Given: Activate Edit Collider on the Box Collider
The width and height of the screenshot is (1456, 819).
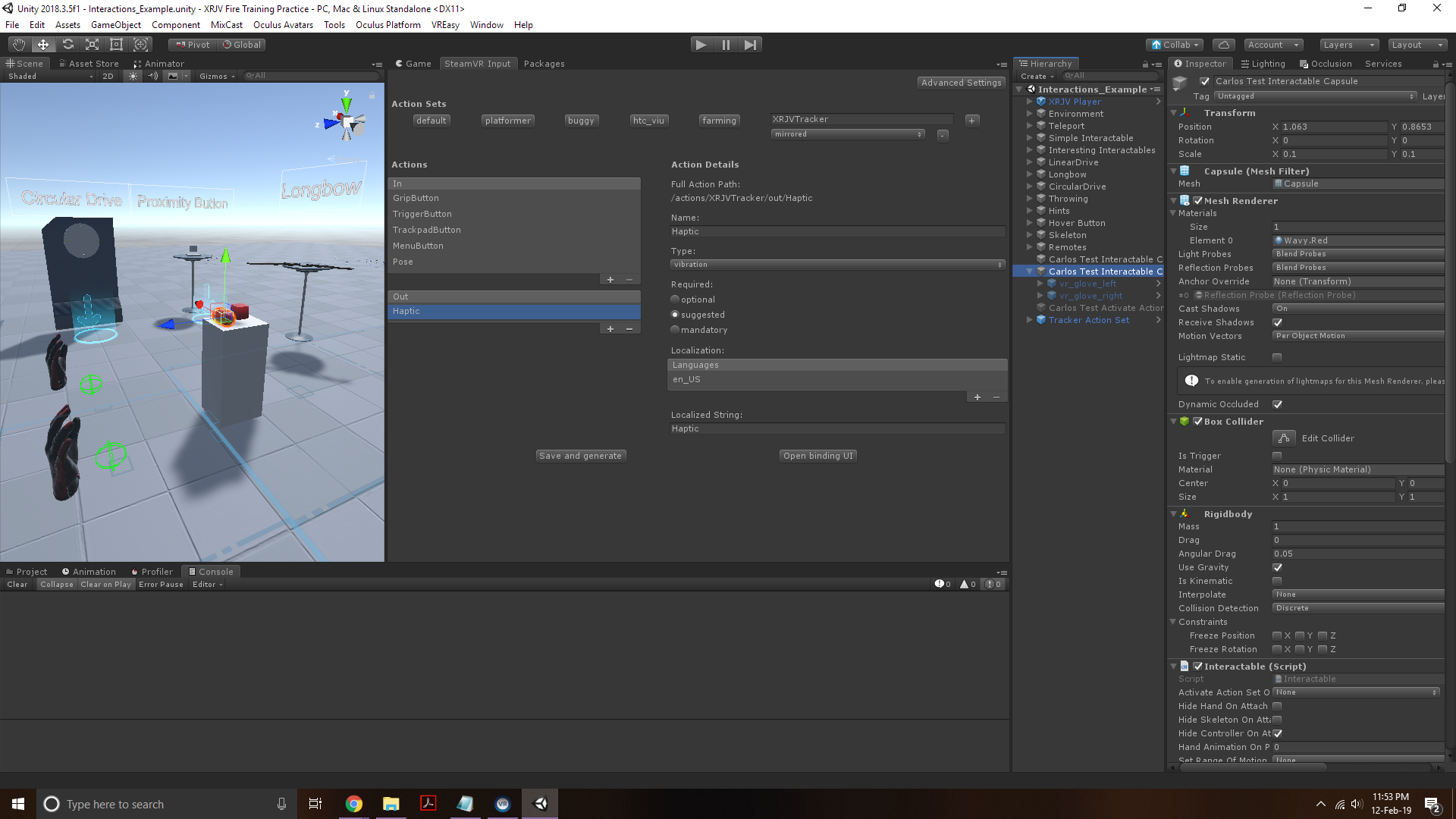Looking at the screenshot, I should (1284, 438).
